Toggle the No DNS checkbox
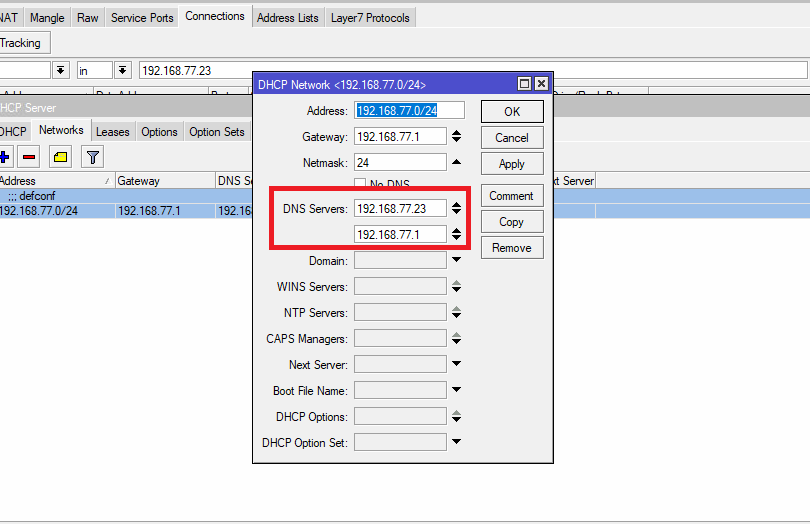810x524 pixels. coord(360,184)
